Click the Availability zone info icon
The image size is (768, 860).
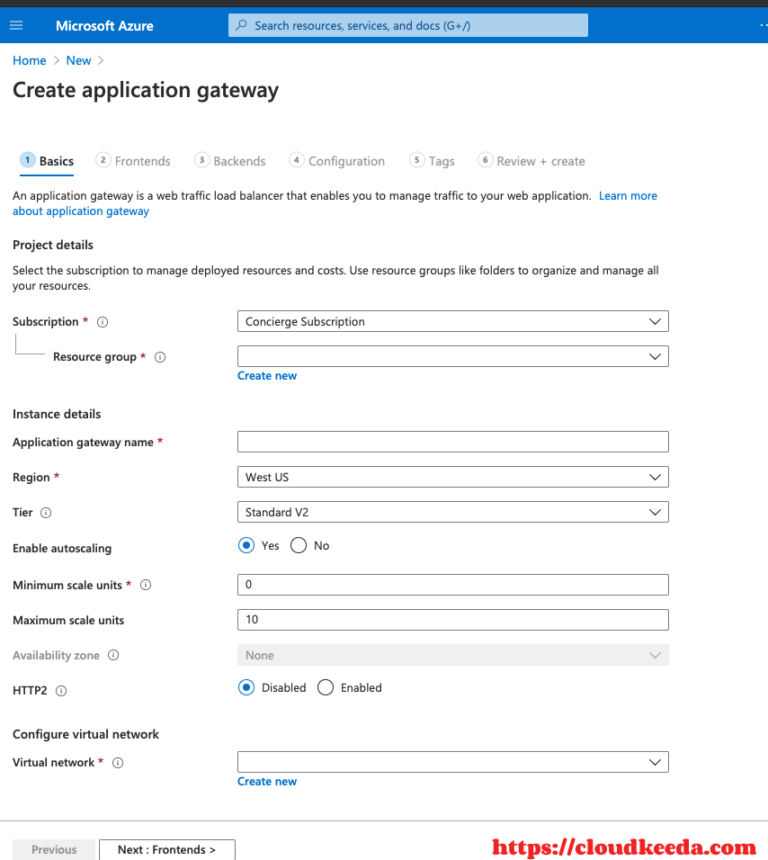click(x=114, y=655)
